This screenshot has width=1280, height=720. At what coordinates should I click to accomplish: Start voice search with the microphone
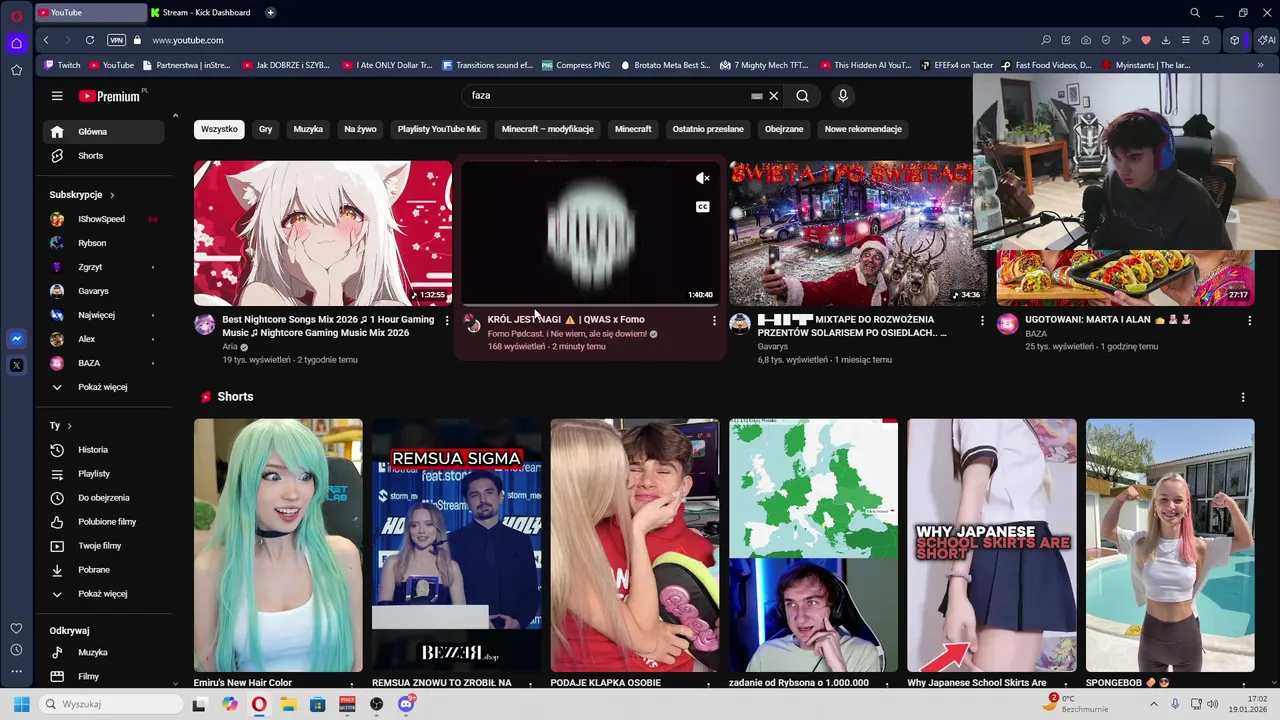click(x=843, y=96)
